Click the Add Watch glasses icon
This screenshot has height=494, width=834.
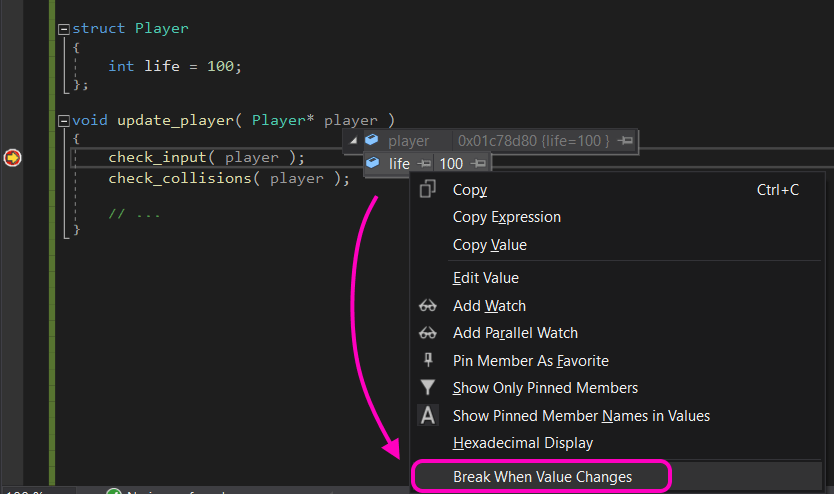pos(428,306)
